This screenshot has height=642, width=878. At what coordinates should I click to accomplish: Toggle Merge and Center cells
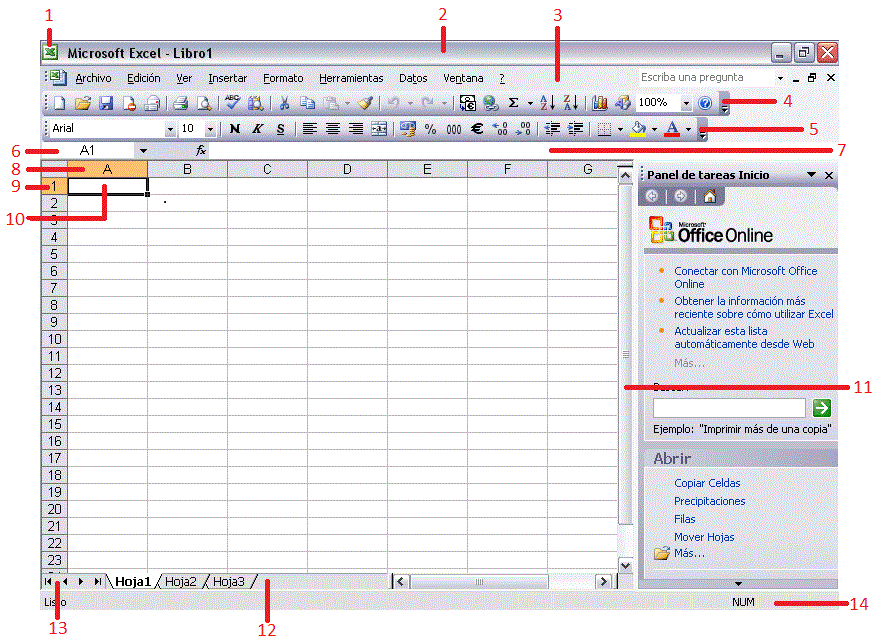(379, 129)
